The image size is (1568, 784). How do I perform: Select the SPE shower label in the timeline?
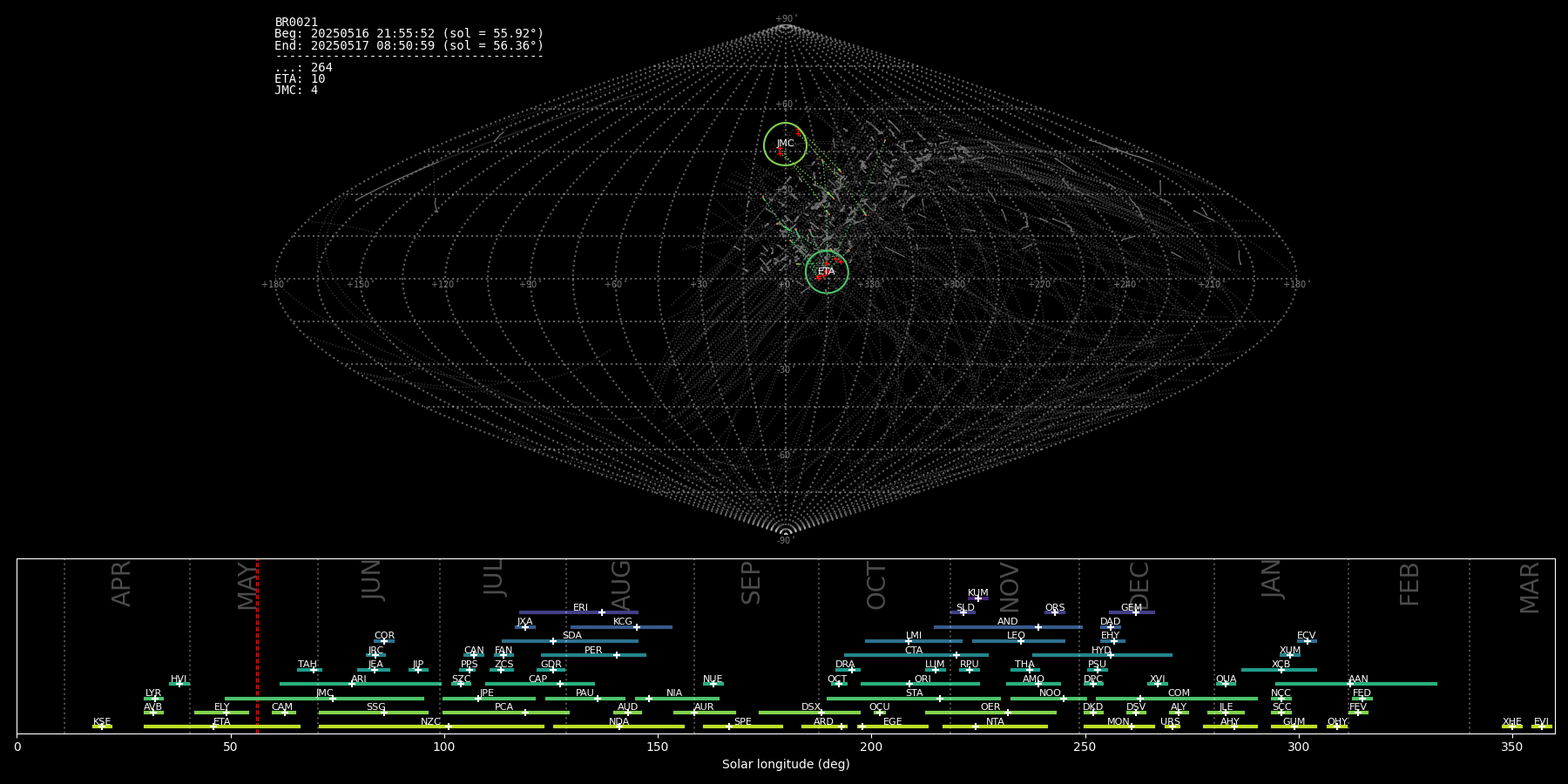[743, 722]
